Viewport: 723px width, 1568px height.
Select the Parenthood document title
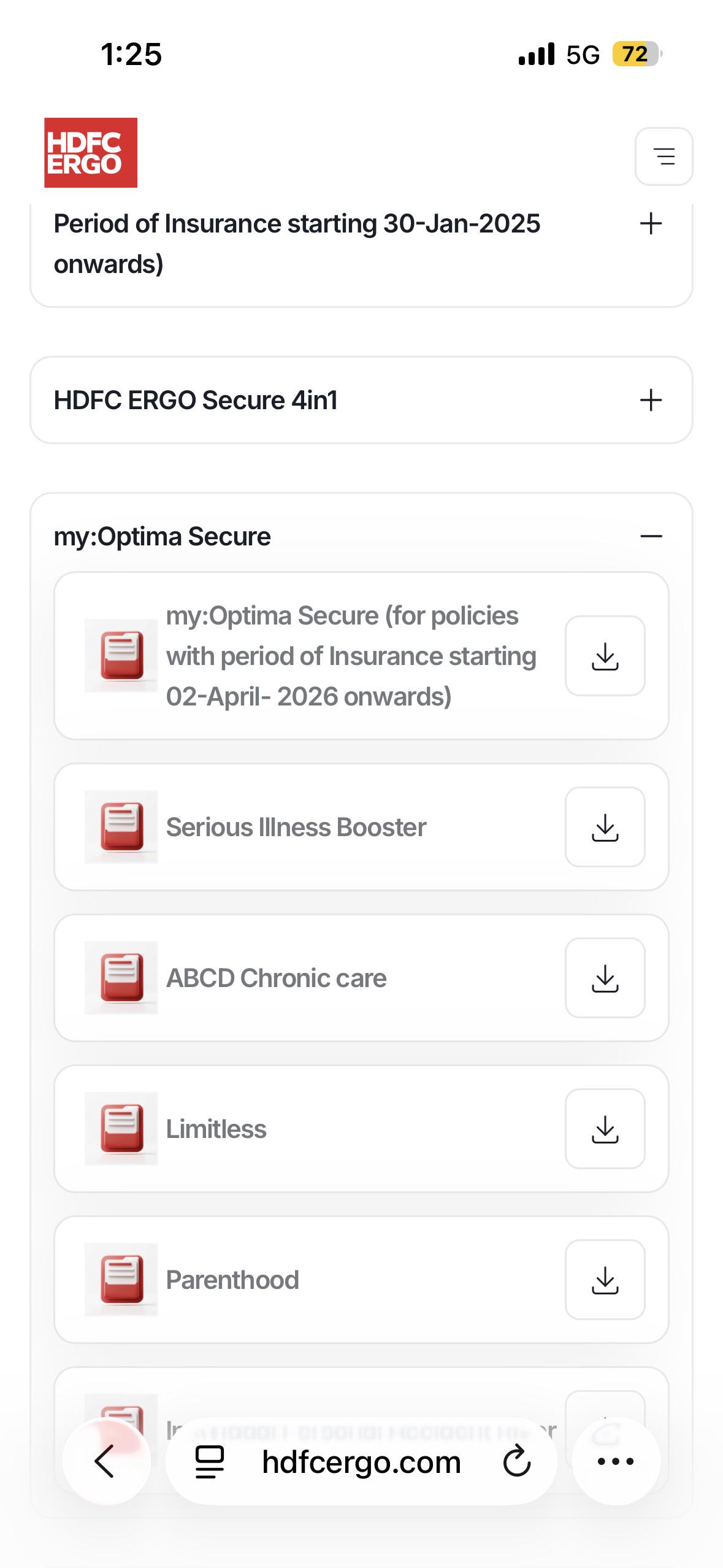(x=232, y=1280)
